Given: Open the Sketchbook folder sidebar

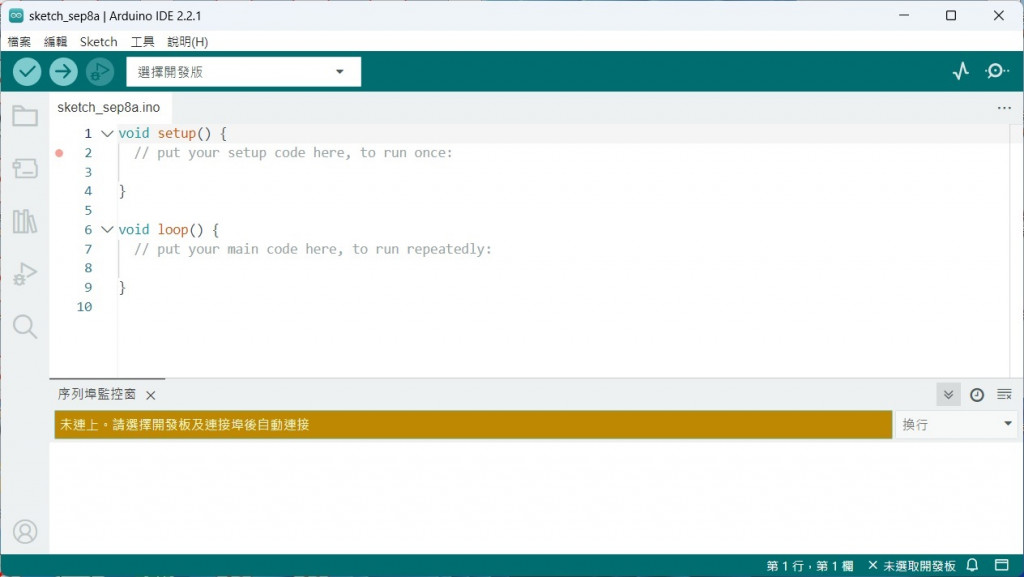Looking at the screenshot, I should pos(25,116).
